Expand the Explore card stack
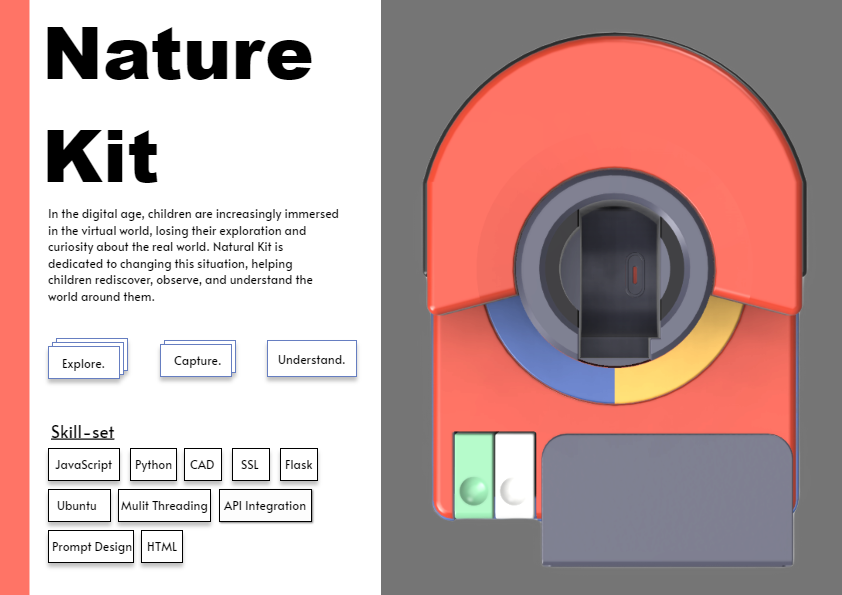The width and height of the screenshot is (842, 595). (x=84, y=364)
